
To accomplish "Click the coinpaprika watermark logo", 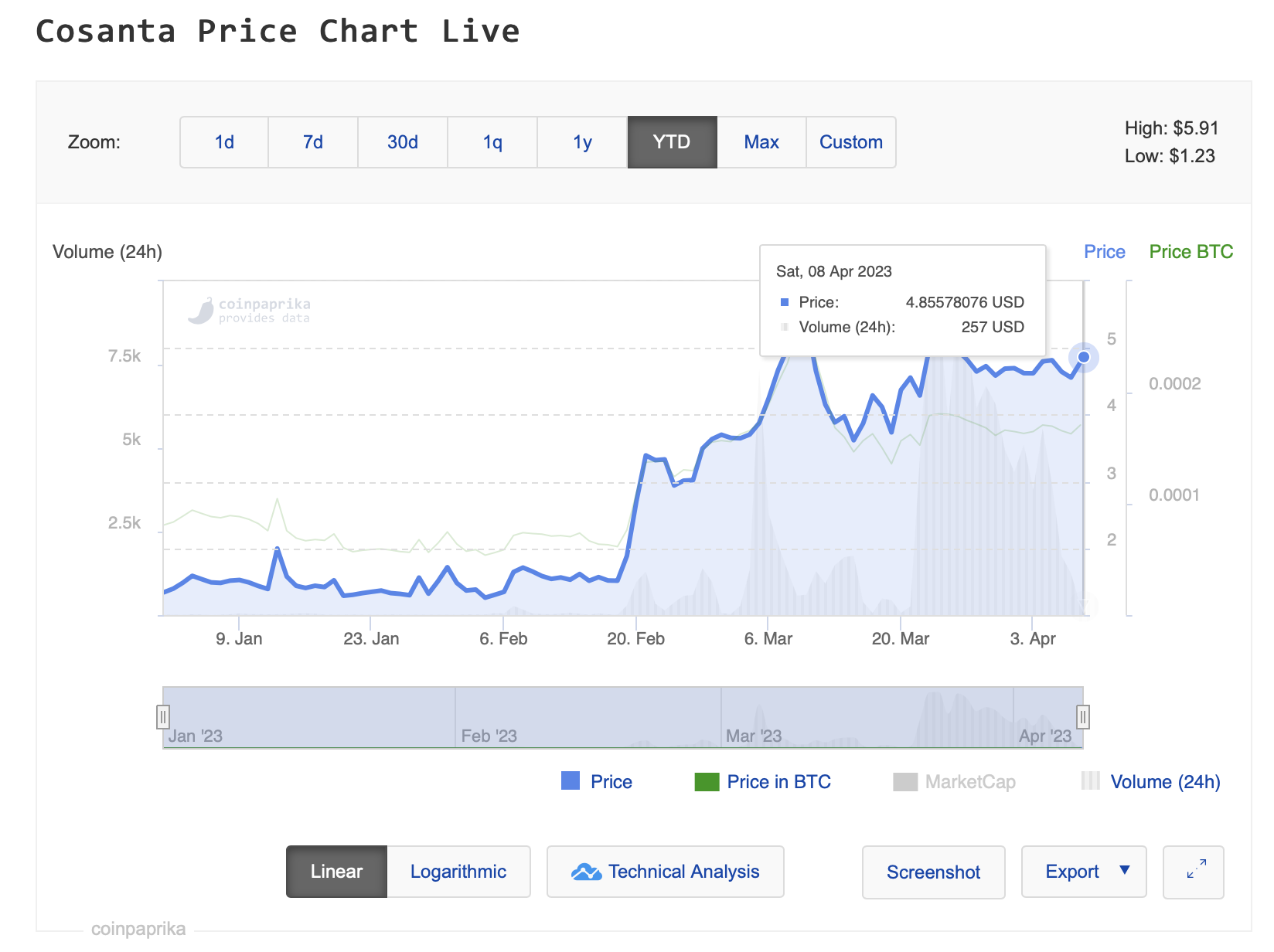I will click(x=201, y=311).
